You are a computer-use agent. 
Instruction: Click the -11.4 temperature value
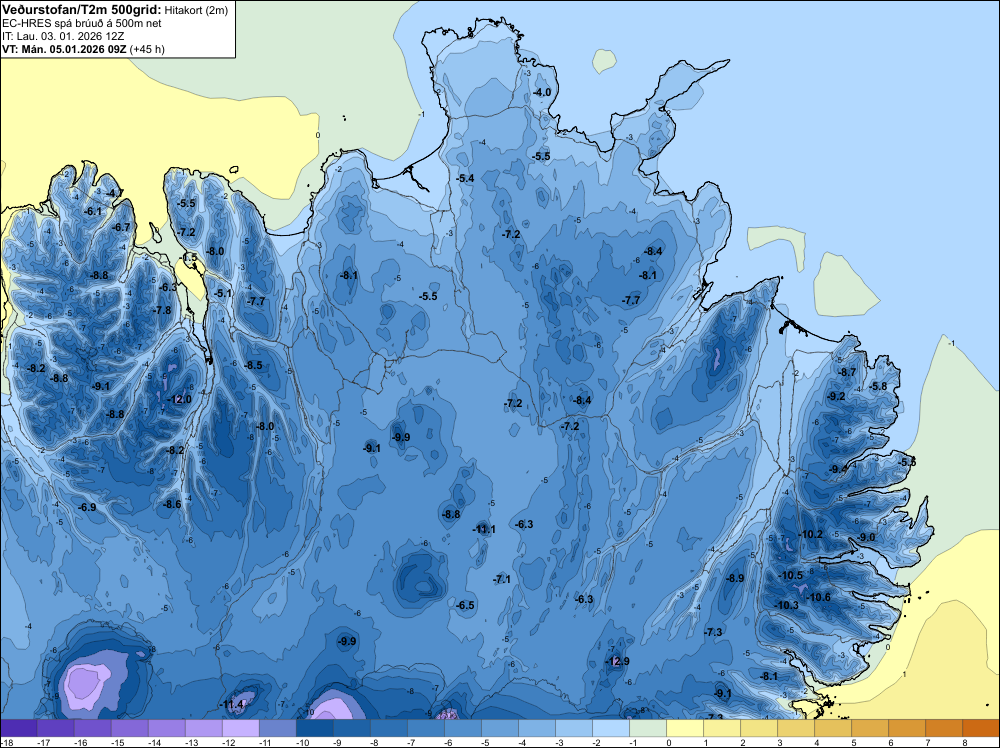[232, 705]
